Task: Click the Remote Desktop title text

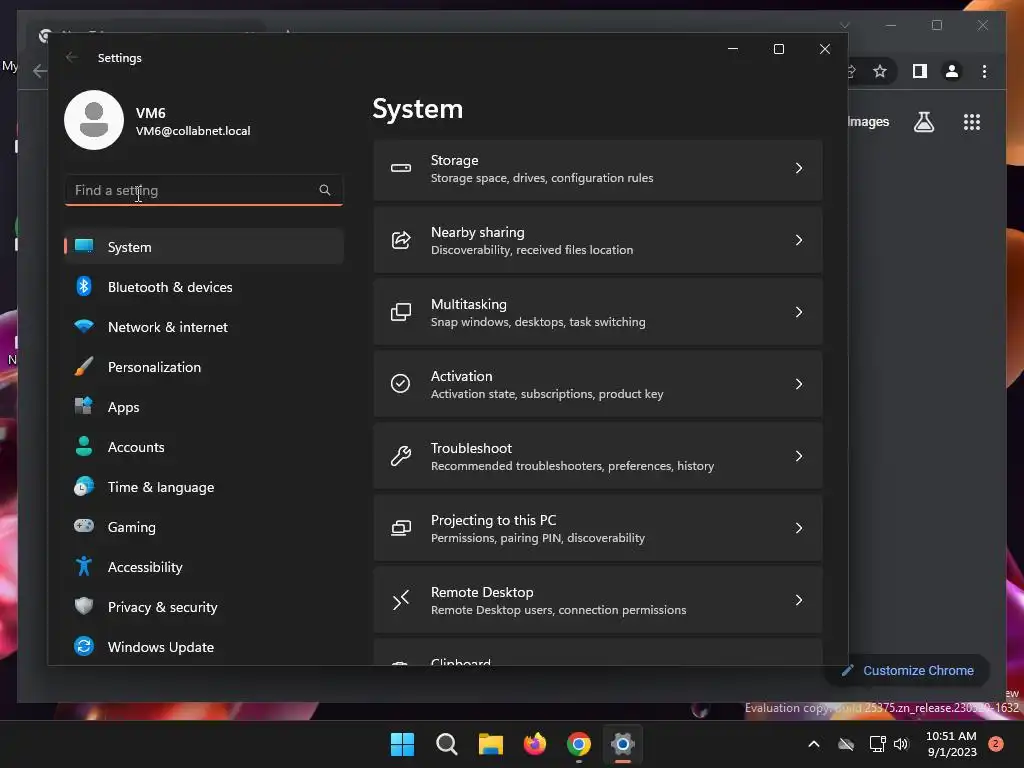Action: tap(482, 592)
